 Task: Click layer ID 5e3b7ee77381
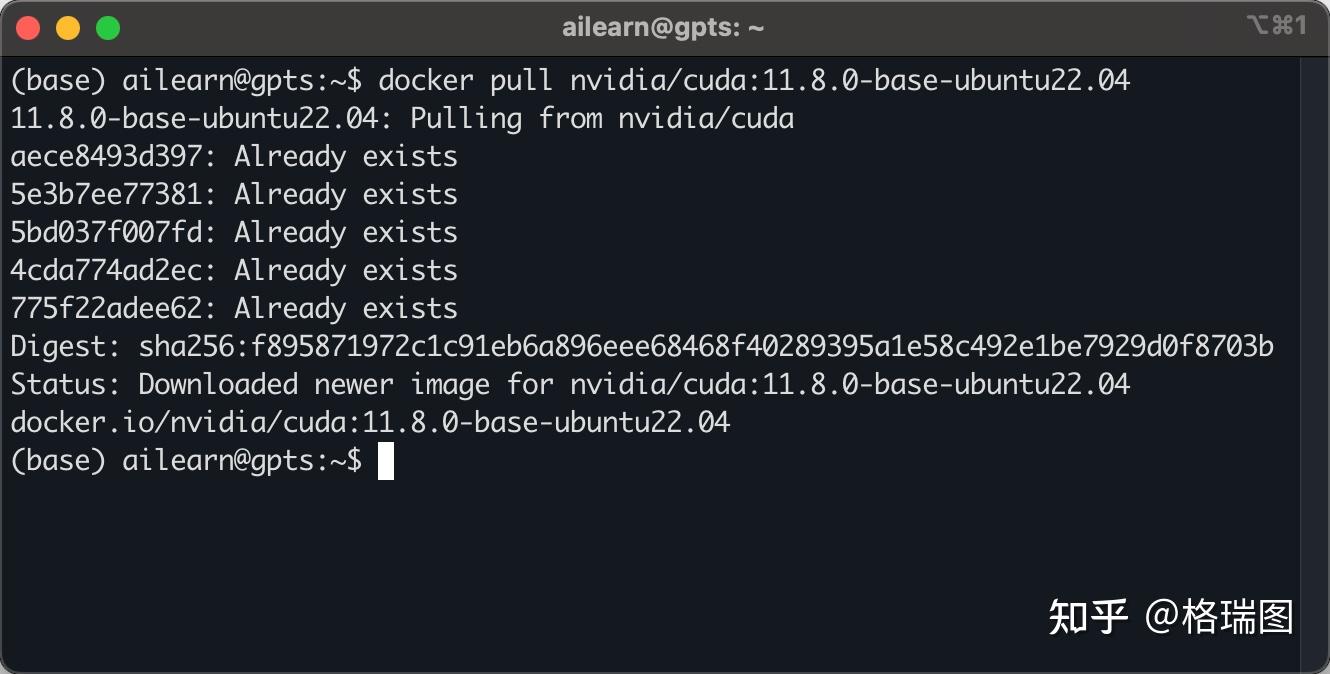tap(113, 195)
